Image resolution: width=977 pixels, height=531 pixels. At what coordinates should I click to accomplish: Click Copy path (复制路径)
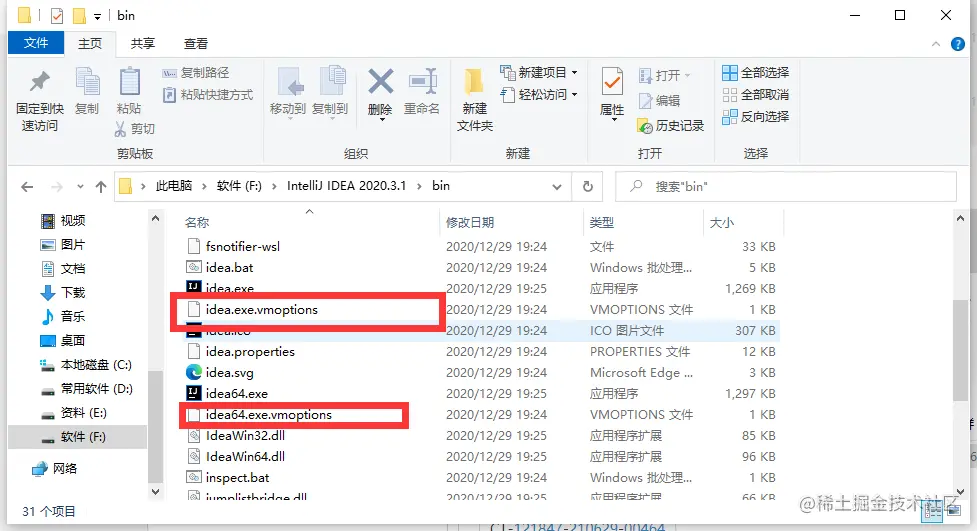[196, 73]
